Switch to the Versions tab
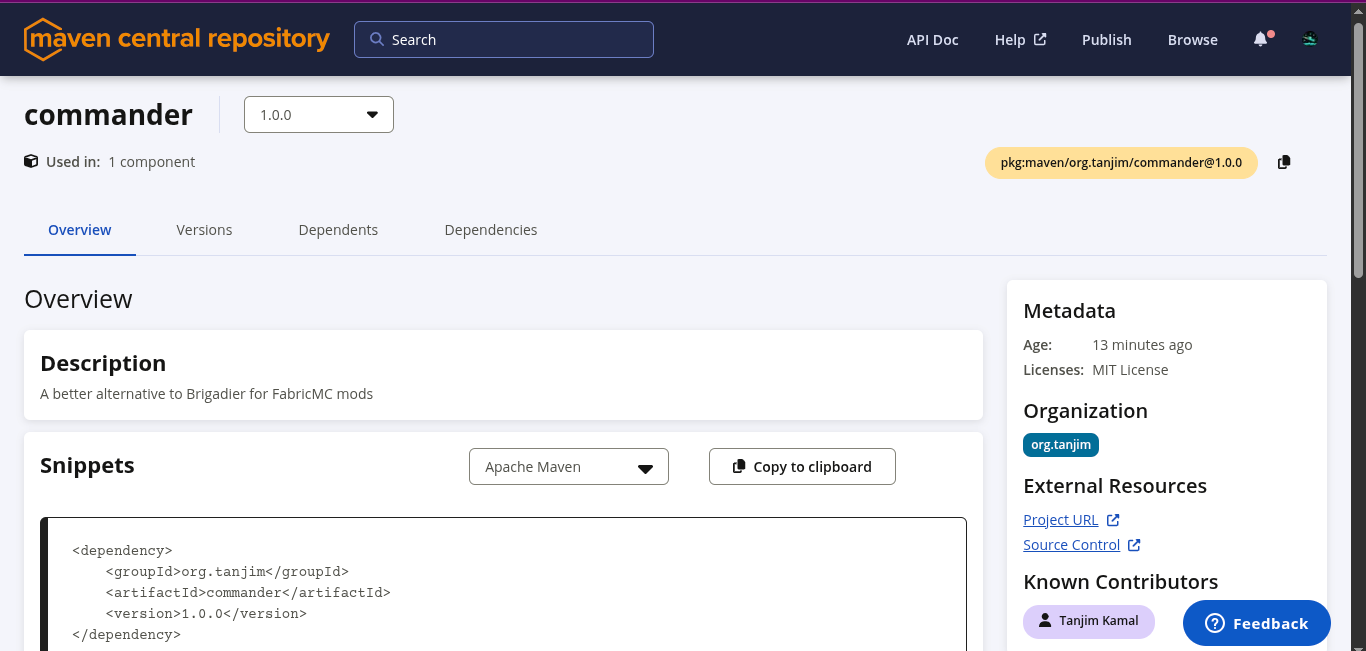This screenshot has height=651, width=1366. click(x=204, y=230)
